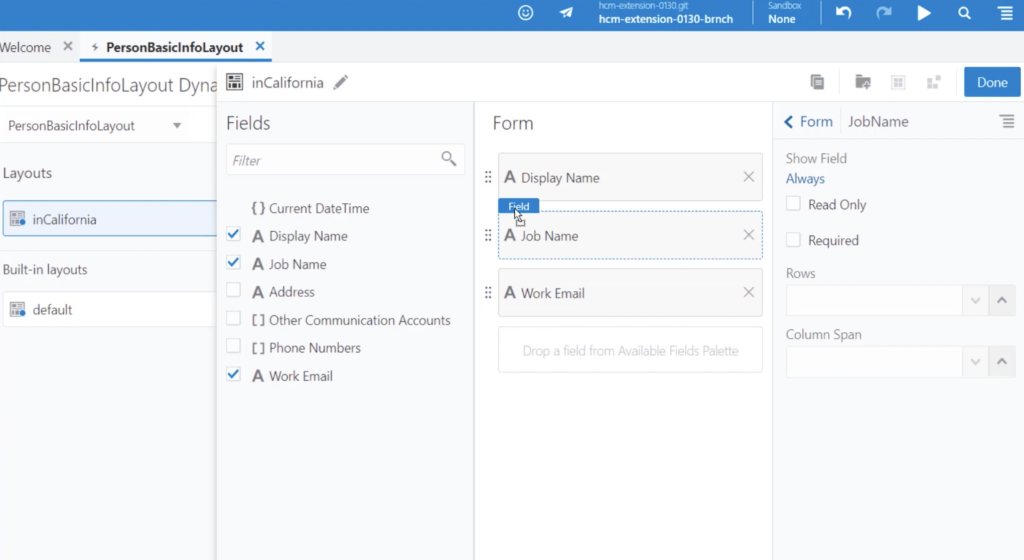Remove Job Name from the form
Screen dimensions: 1024x560
point(748,235)
